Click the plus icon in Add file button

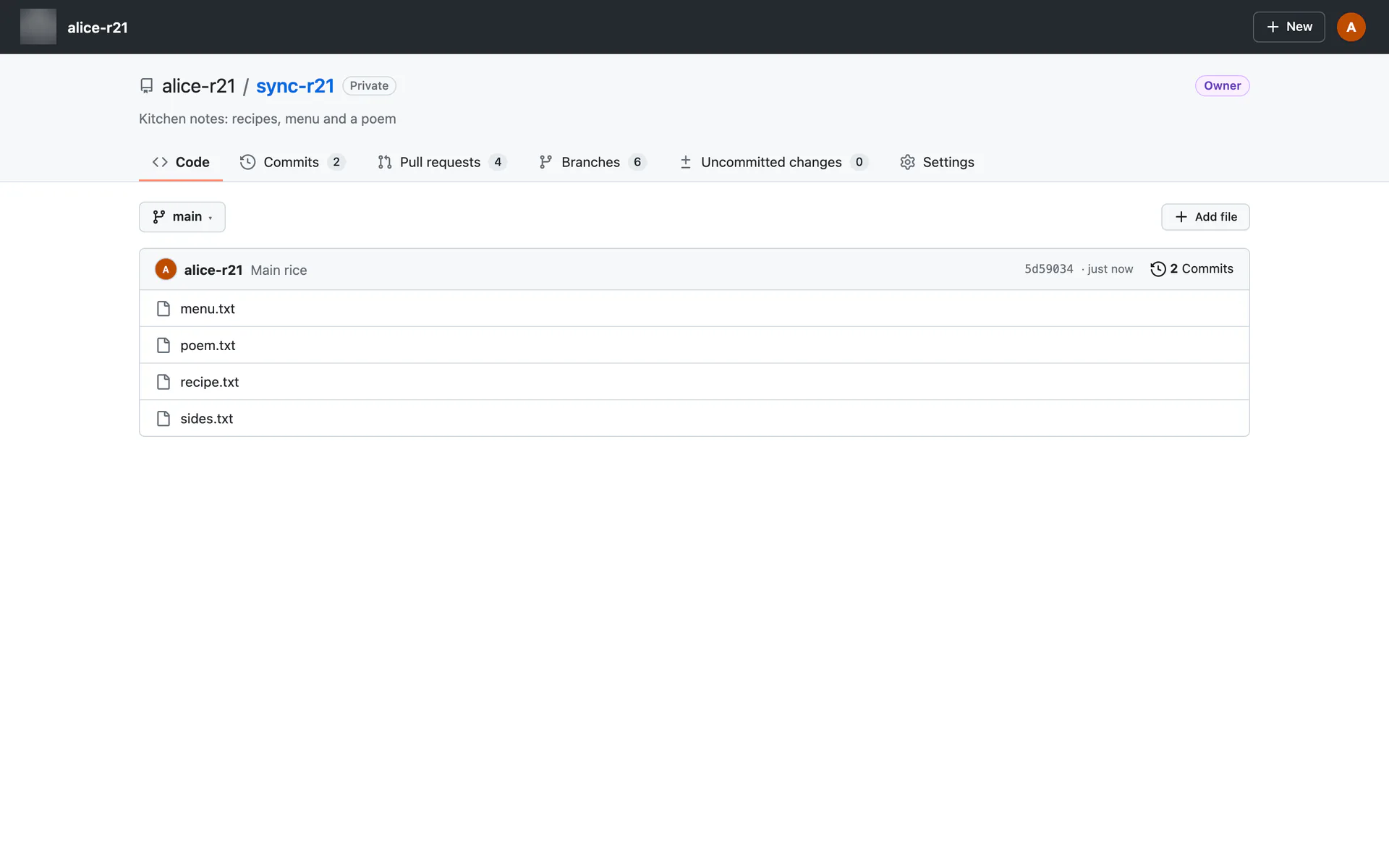tap(1181, 217)
